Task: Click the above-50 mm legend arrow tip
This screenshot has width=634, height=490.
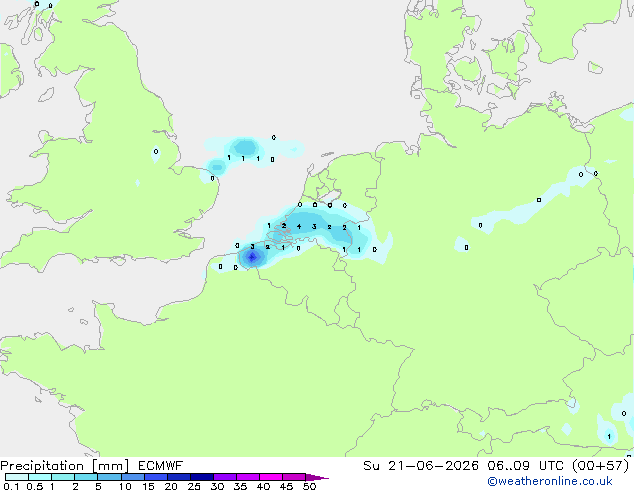Action: [317, 477]
